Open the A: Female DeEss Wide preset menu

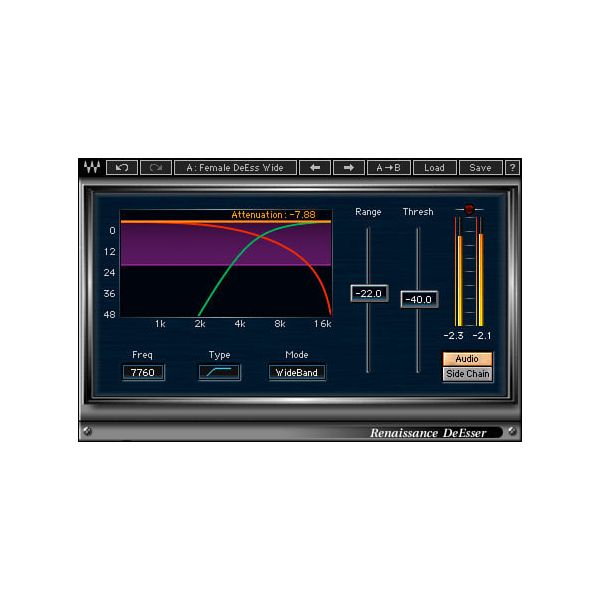coord(235,168)
